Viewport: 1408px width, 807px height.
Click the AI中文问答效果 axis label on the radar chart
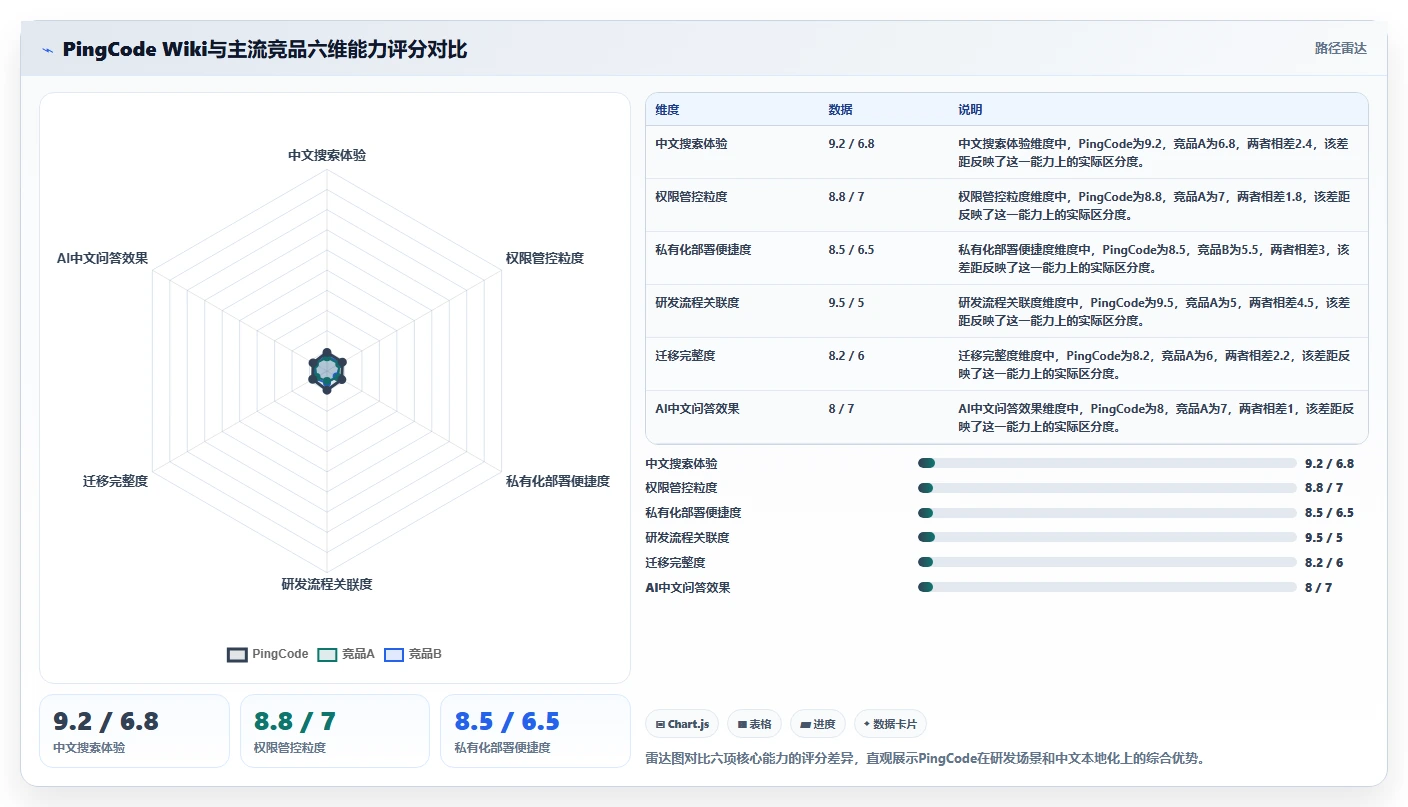(102, 259)
